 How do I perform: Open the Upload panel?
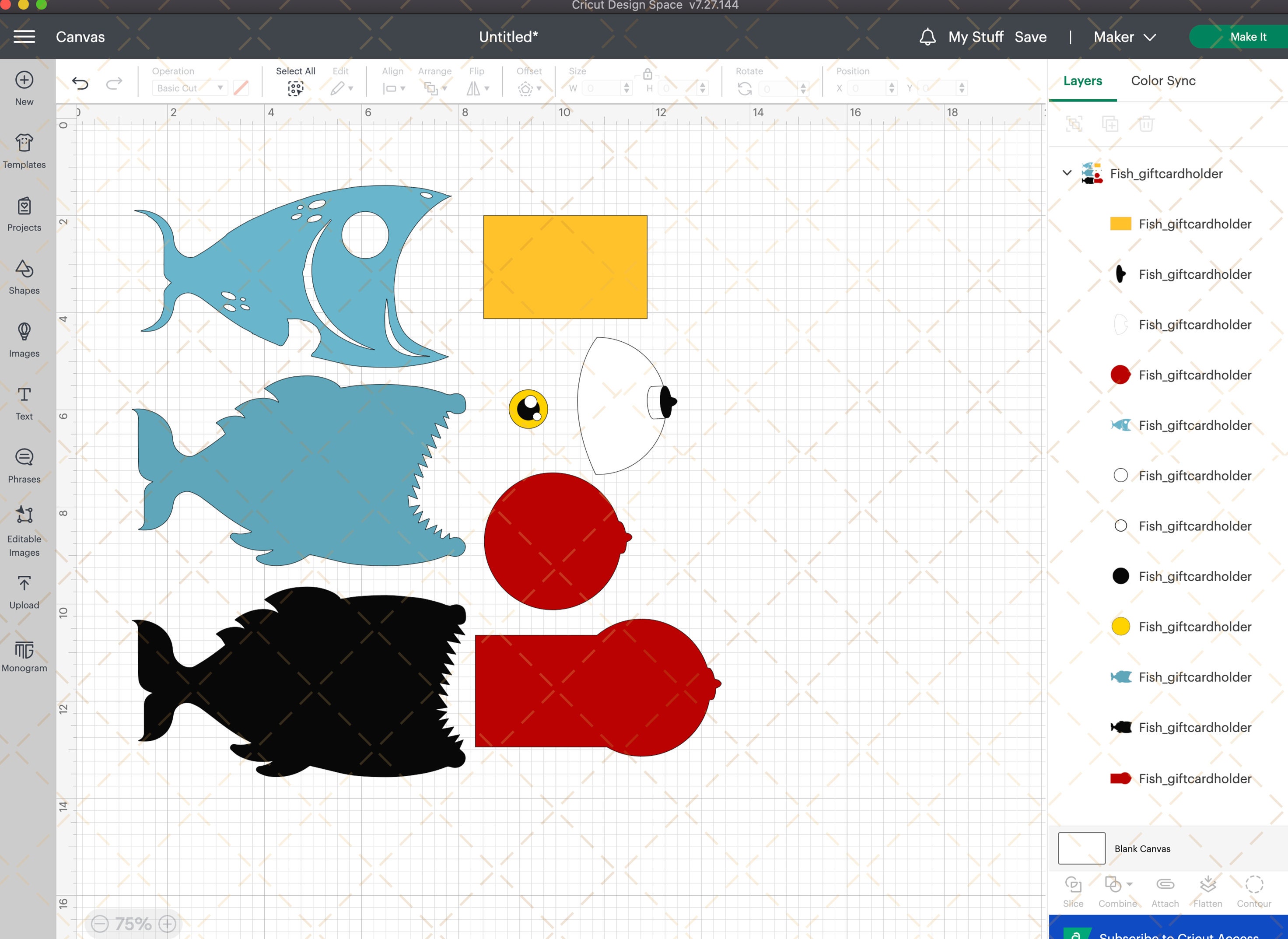24,592
